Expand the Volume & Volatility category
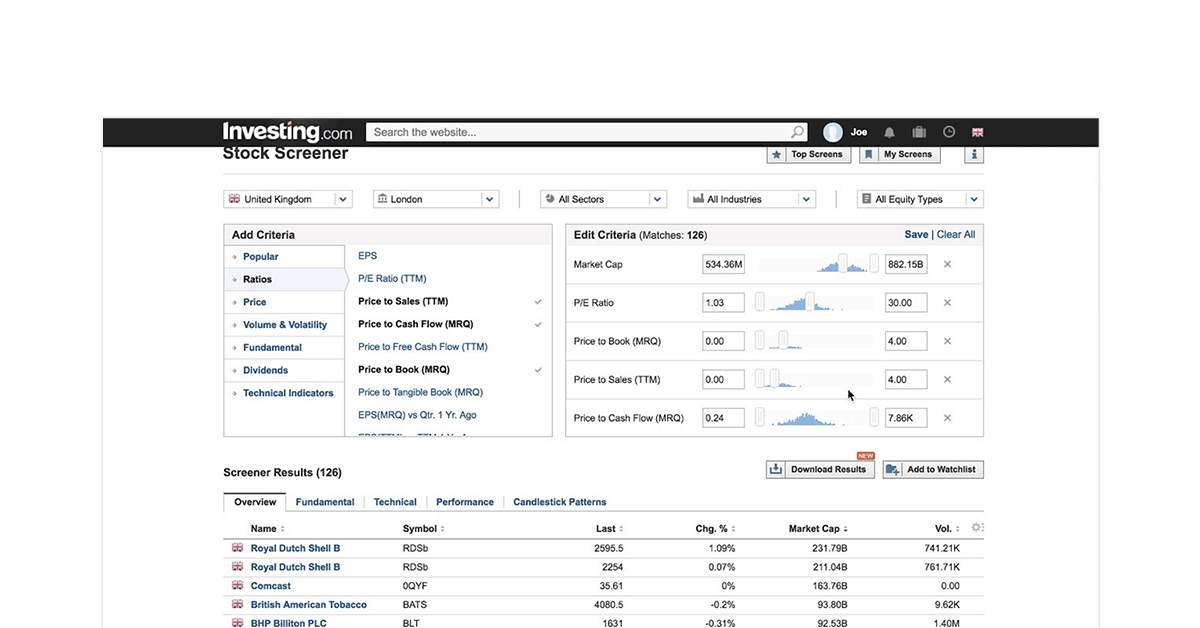 [x=284, y=325]
